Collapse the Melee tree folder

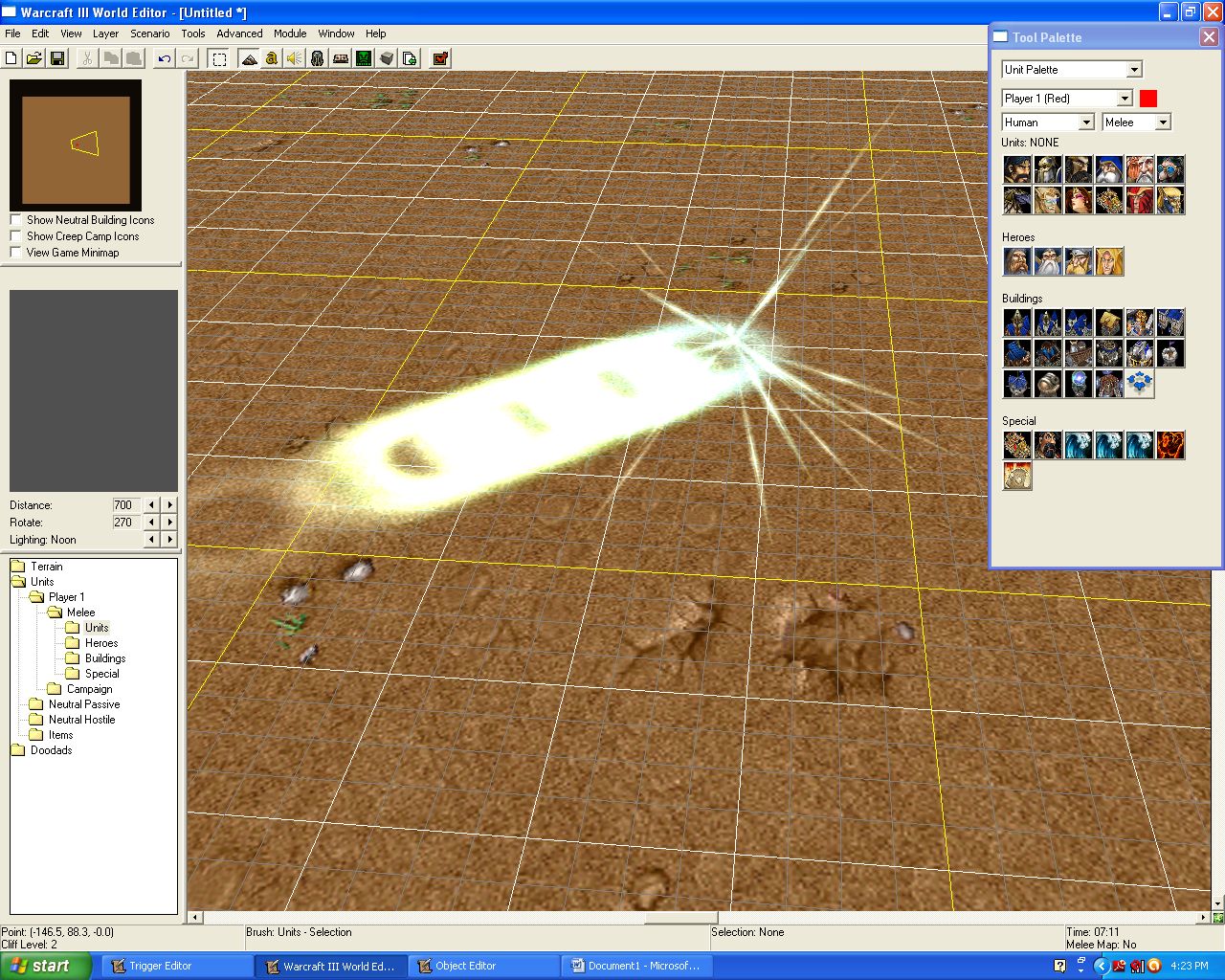[x=55, y=612]
